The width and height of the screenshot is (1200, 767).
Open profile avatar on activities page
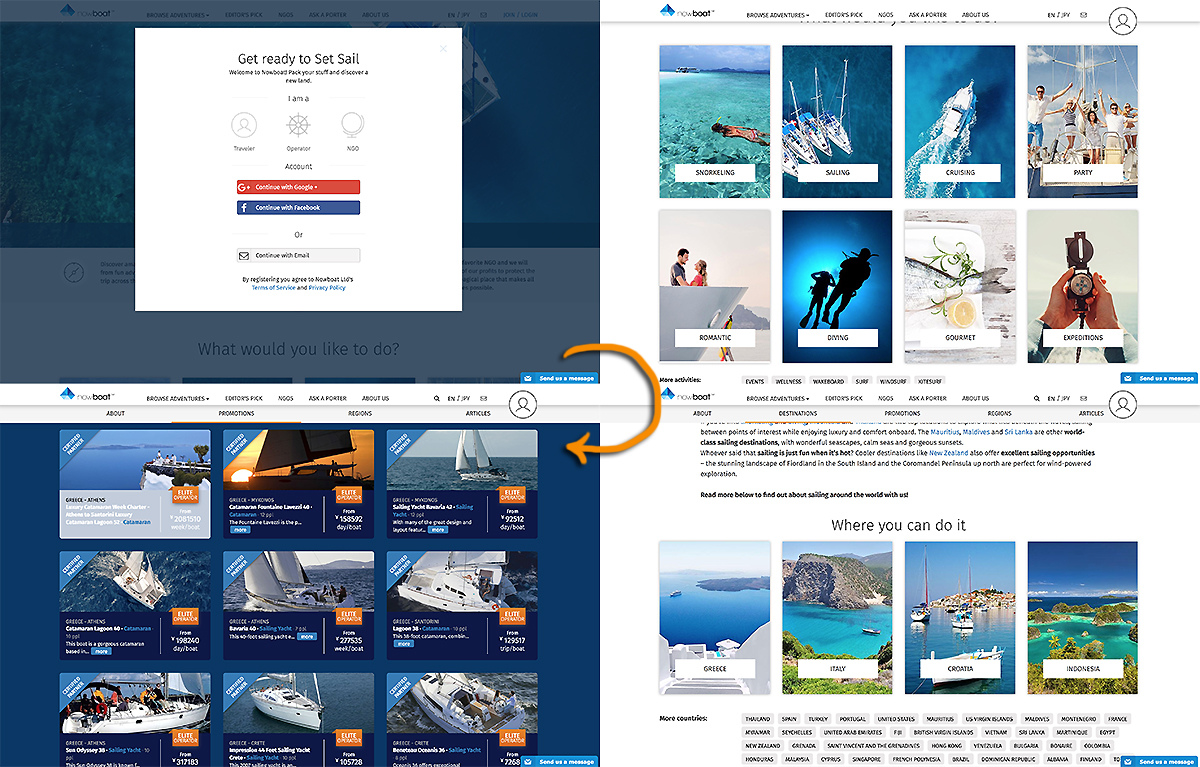click(x=1124, y=20)
